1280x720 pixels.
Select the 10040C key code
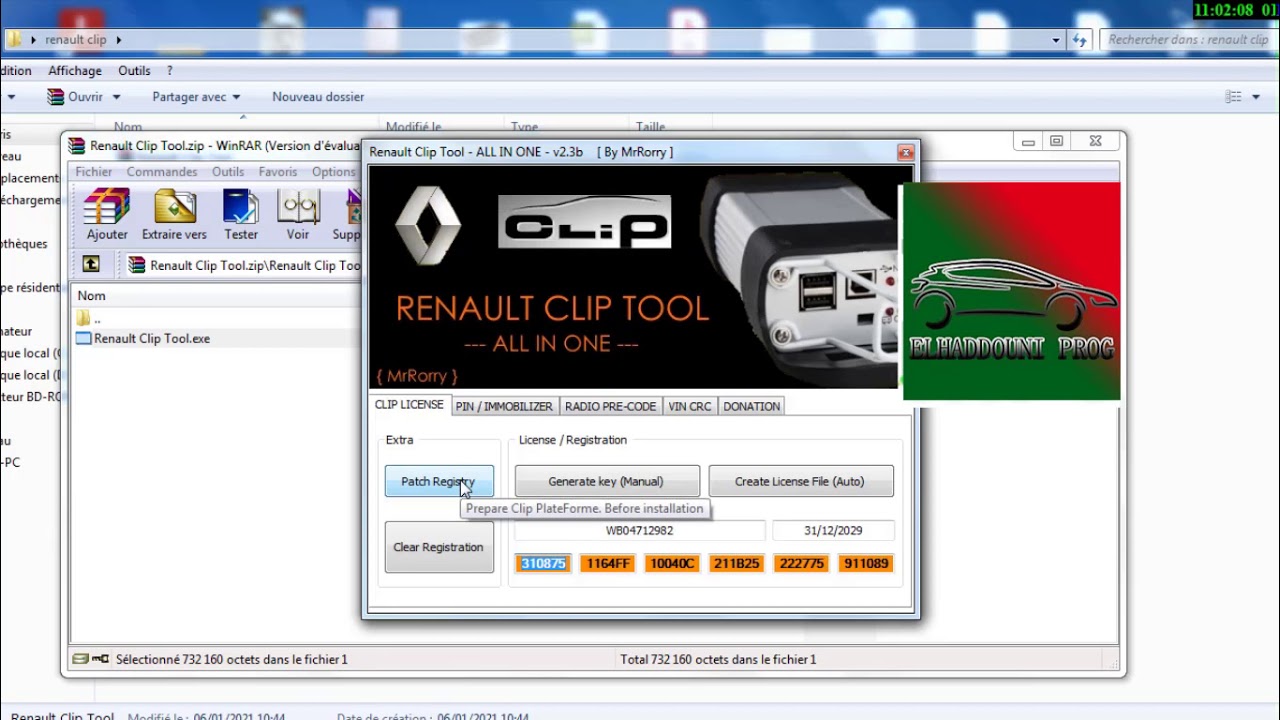pyautogui.click(x=672, y=564)
